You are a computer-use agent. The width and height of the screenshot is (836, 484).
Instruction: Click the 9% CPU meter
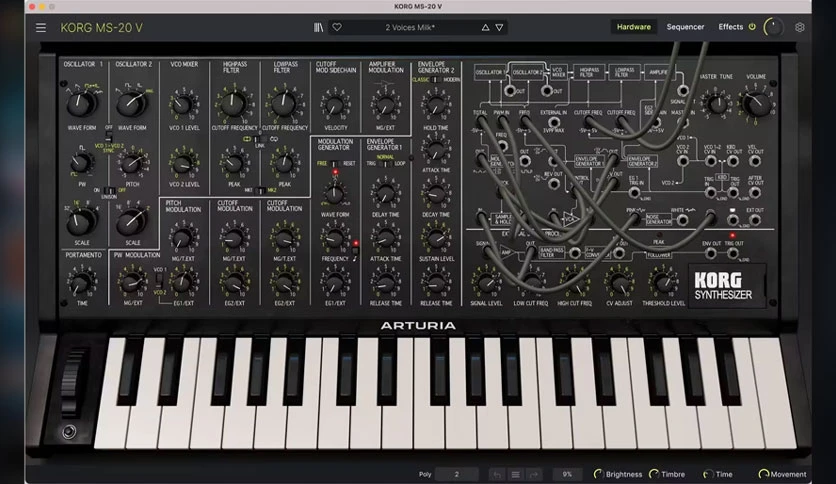(567, 474)
